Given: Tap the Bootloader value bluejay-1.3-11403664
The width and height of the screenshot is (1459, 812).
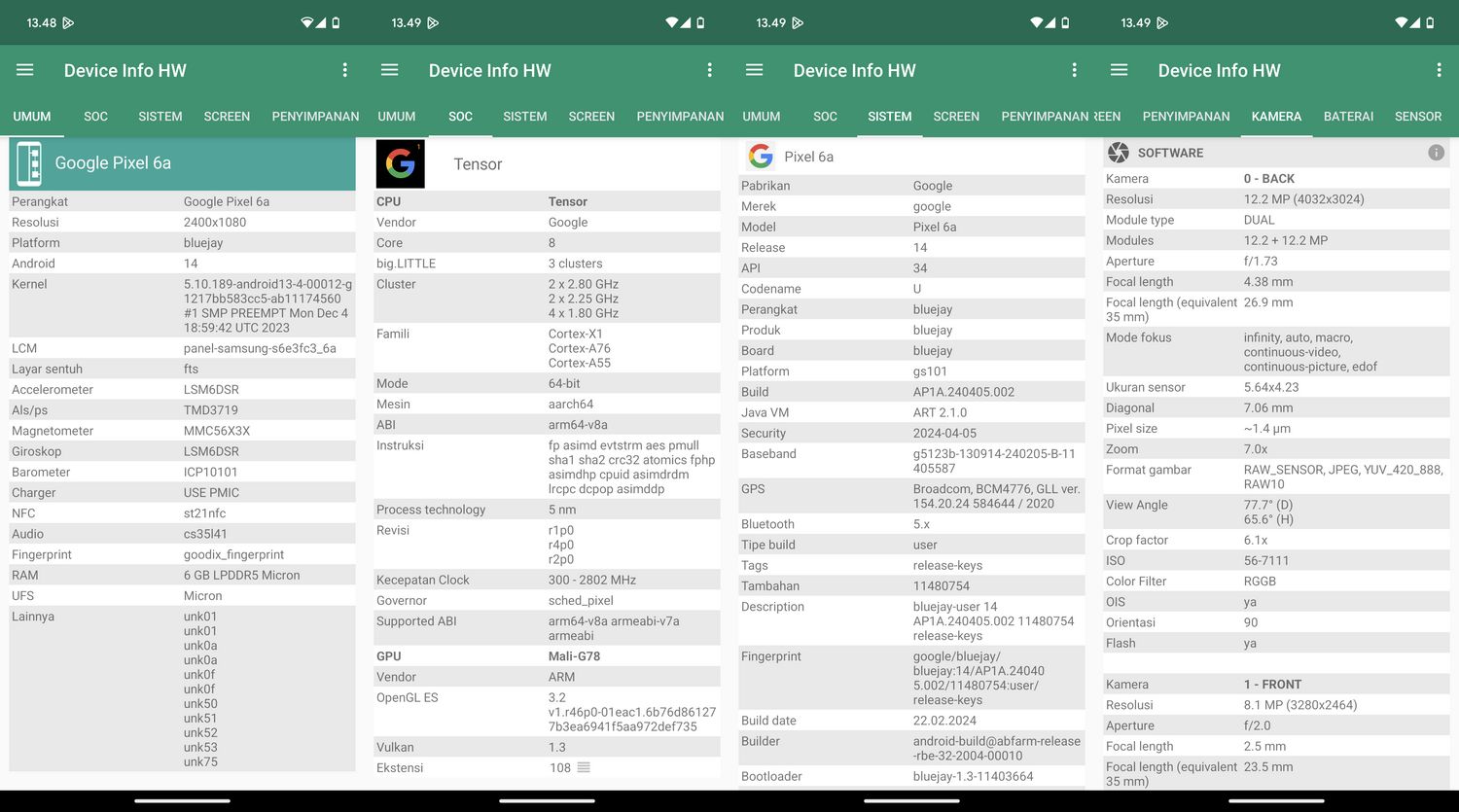Looking at the screenshot, I should pos(973,776).
